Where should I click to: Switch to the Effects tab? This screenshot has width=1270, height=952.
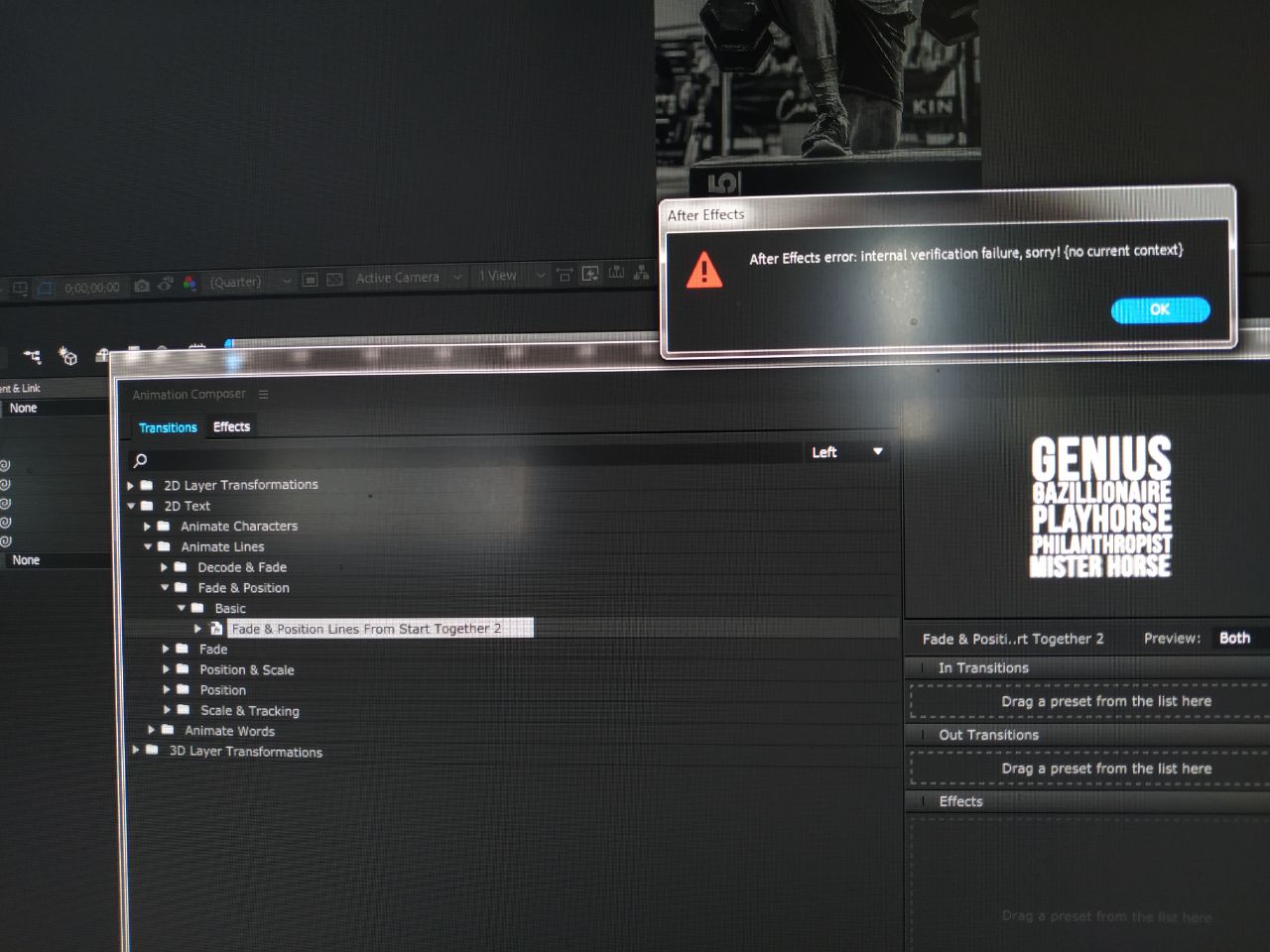(x=231, y=426)
